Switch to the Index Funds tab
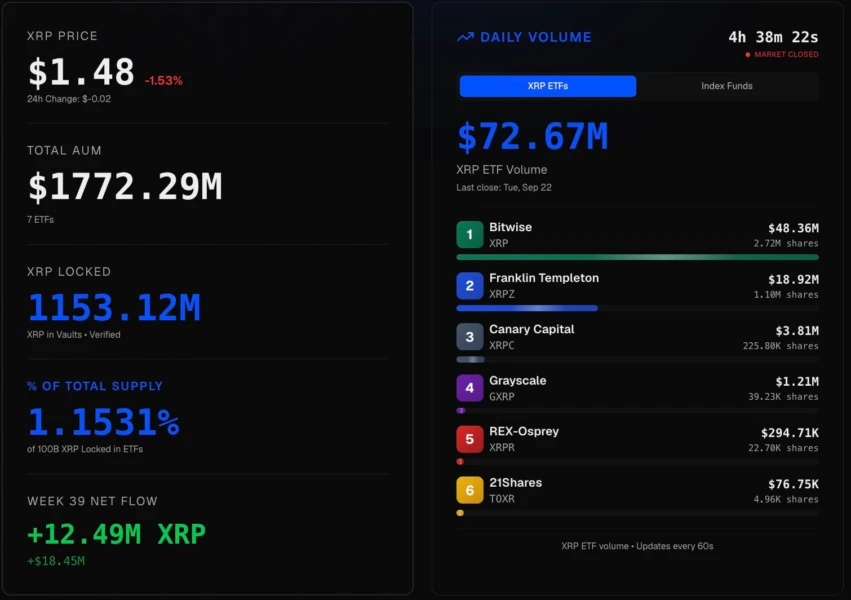The width and height of the screenshot is (851, 600). (727, 86)
